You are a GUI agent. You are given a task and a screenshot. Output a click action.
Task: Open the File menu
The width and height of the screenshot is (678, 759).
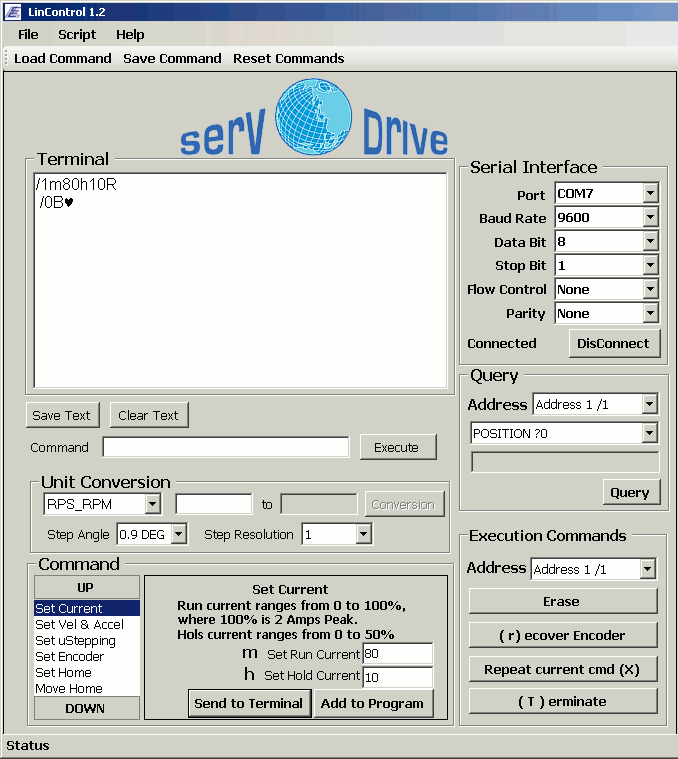pyautogui.click(x=28, y=35)
